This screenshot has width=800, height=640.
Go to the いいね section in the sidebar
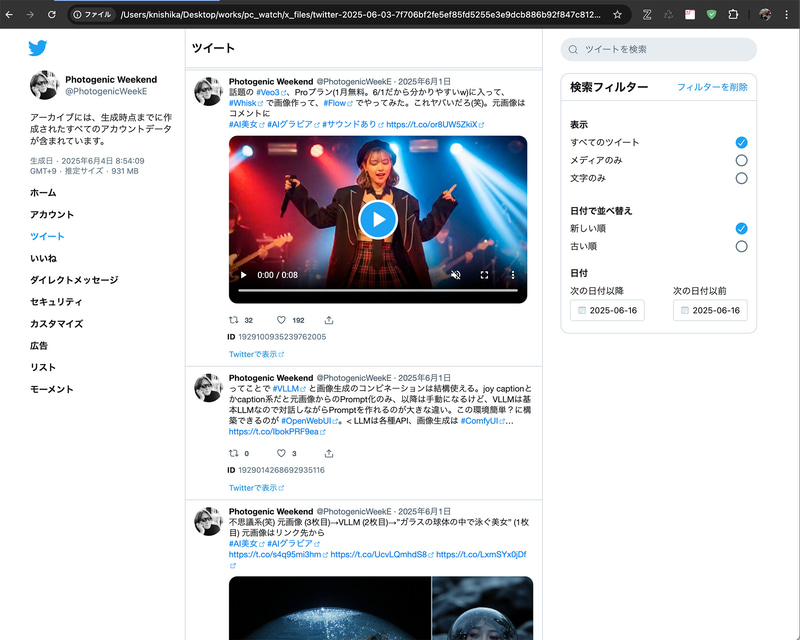tap(42, 258)
